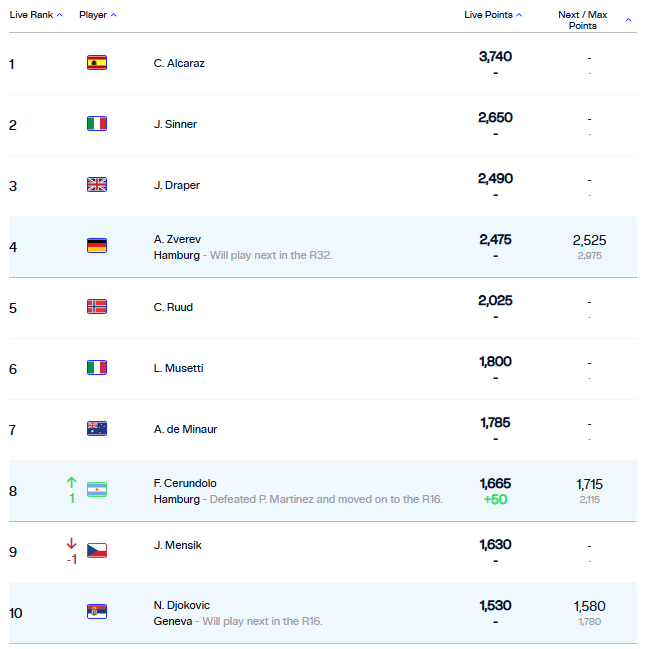The height and width of the screenshot is (649, 645).
Task: Click the Czech flag icon beside J. Mensik
Action: [x=97, y=551]
